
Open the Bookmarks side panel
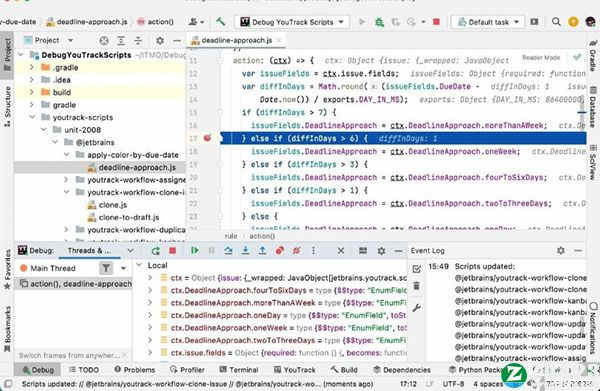7,328
